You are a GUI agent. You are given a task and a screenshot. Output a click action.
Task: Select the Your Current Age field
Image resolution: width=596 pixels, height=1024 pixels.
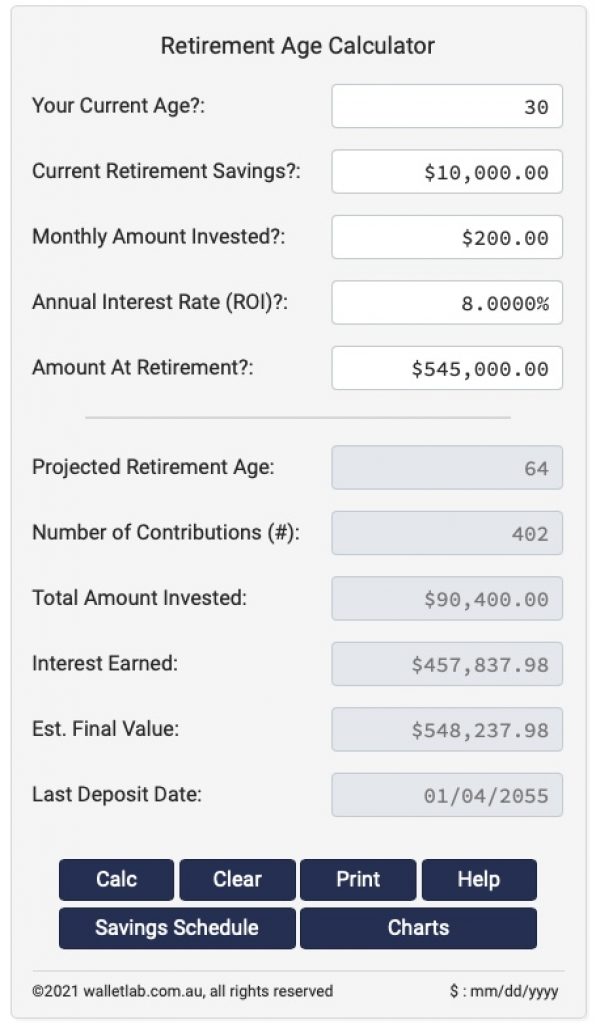[x=447, y=106]
